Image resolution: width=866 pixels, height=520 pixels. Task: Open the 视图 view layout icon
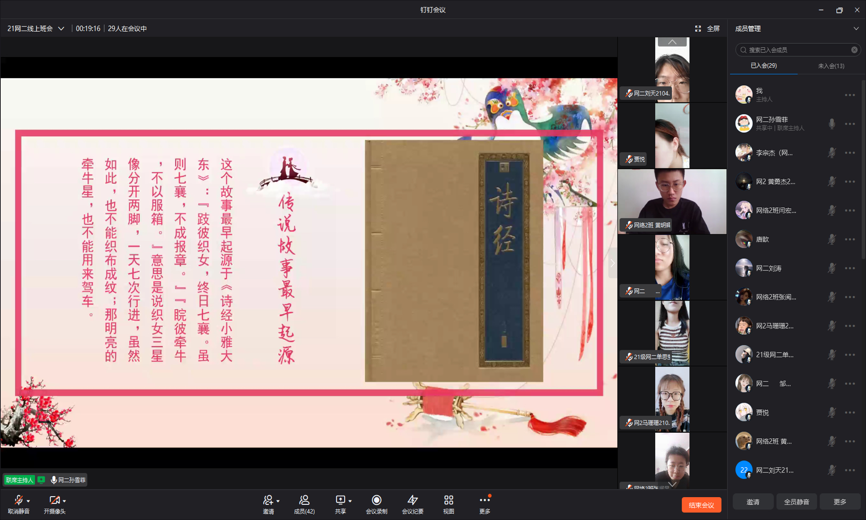(448, 500)
